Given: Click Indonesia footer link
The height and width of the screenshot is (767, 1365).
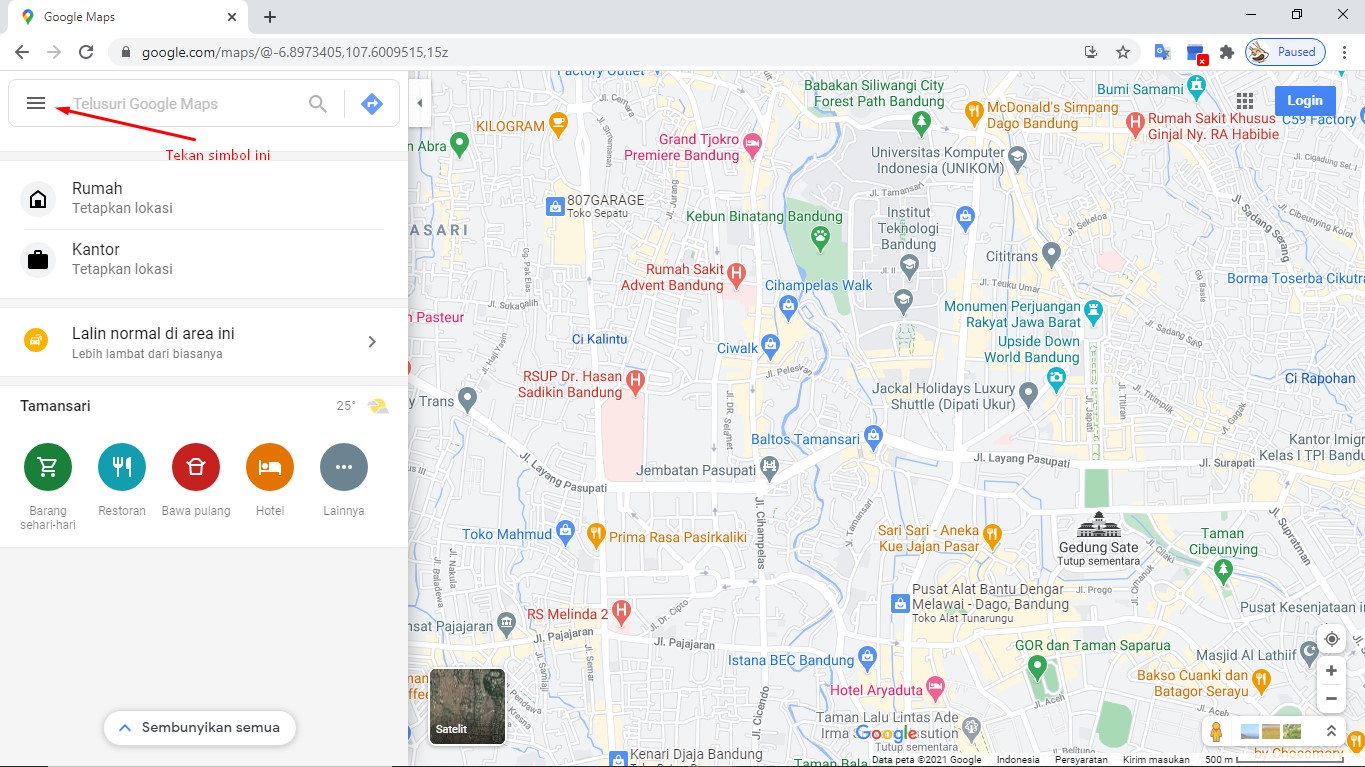Looking at the screenshot, I should click(1018, 760).
